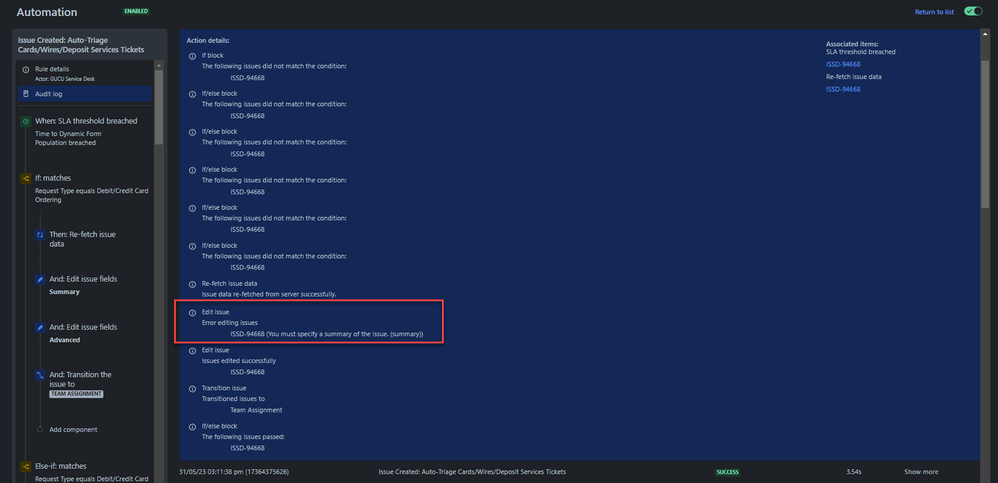Viewport: 998px width, 483px height.
Task: Click the Transitioned issues to text
Action: 233,399
